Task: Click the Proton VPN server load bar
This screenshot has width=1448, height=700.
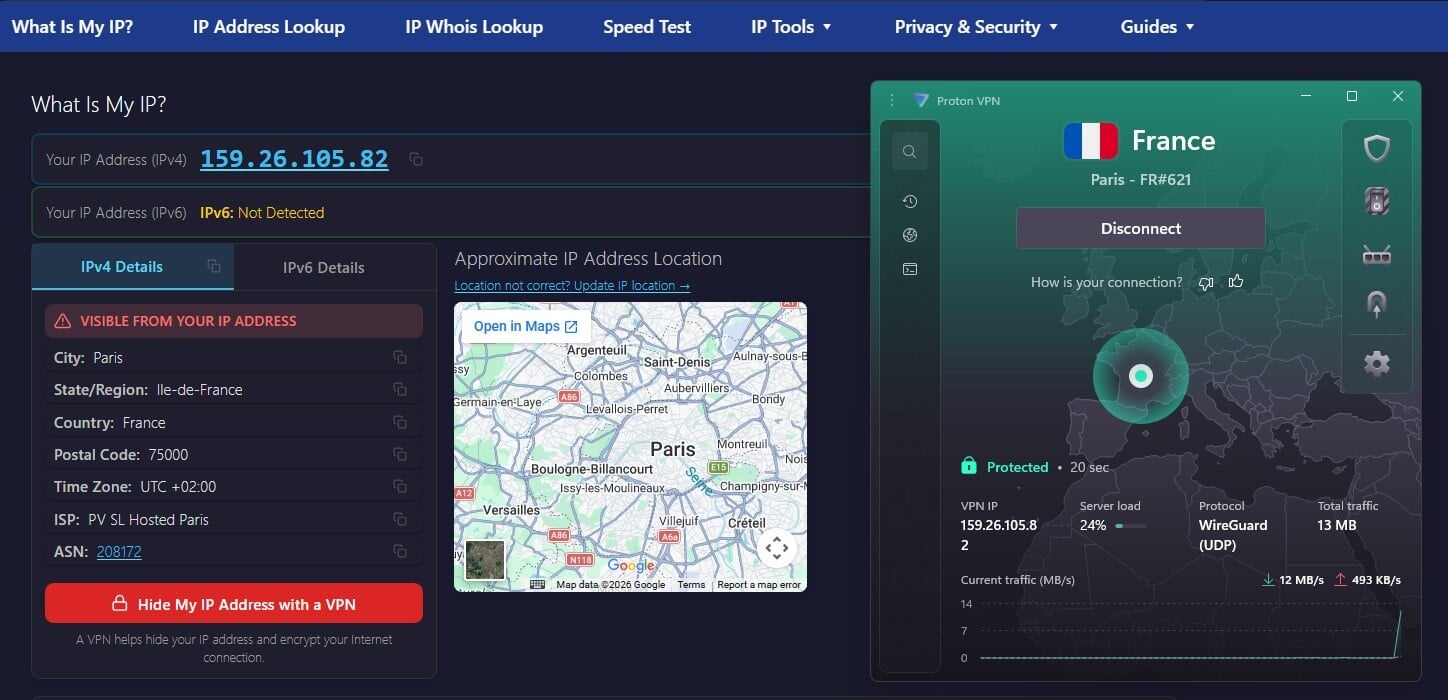Action: tap(1131, 525)
